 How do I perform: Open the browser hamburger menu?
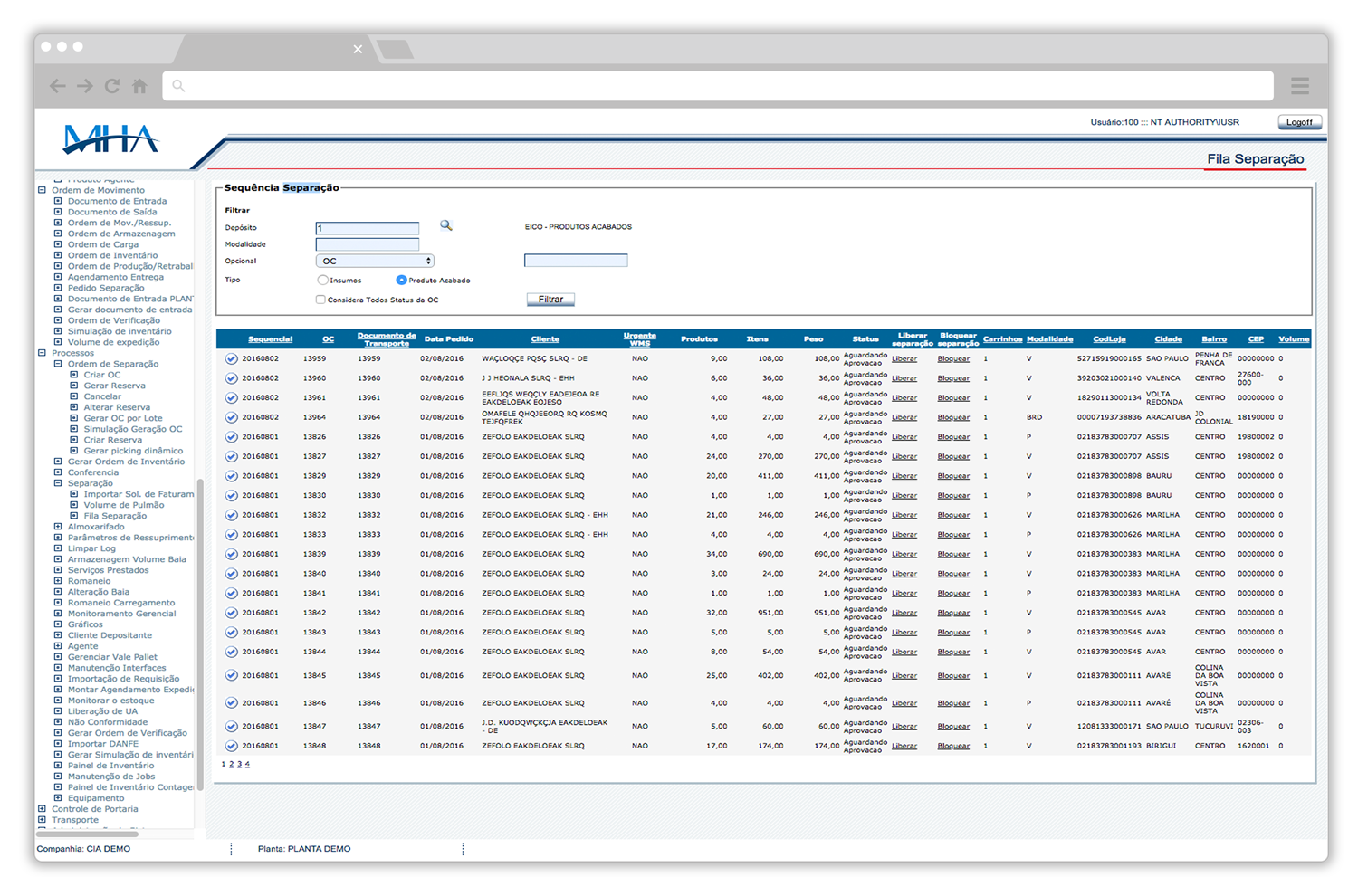(x=1300, y=86)
